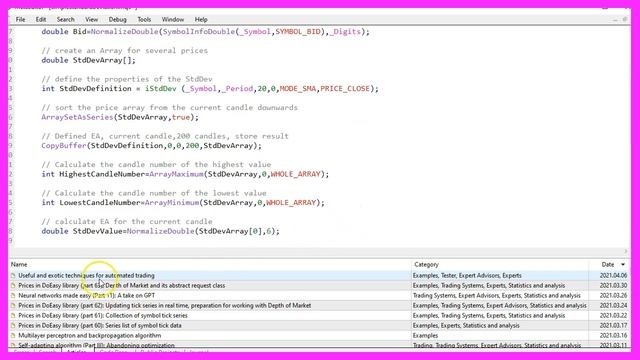The image size is (640, 360).
Task: Select article Useful and exotic techniques for automated trading
Action: pyautogui.click(x=87, y=276)
